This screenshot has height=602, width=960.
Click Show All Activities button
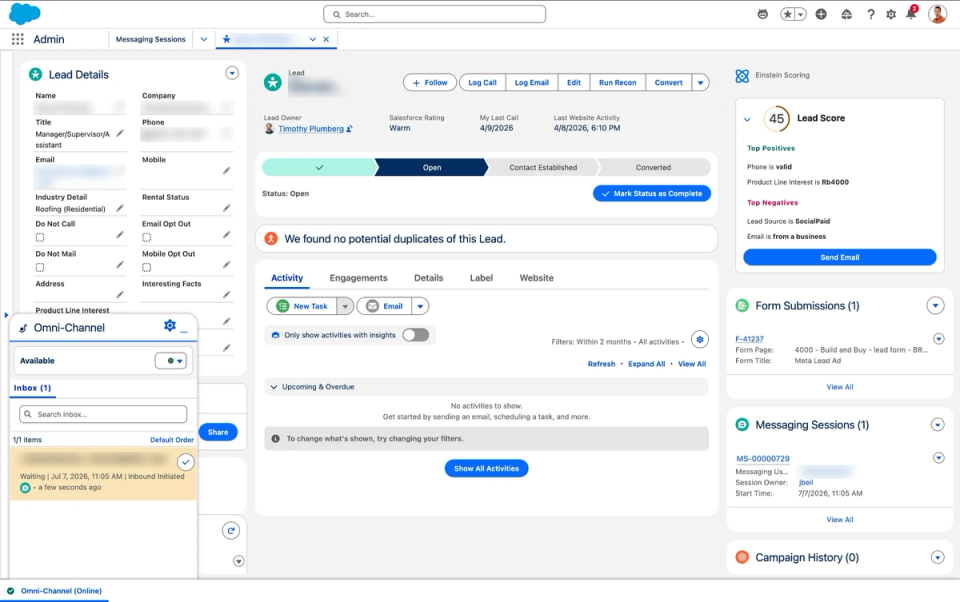click(486, 468)
